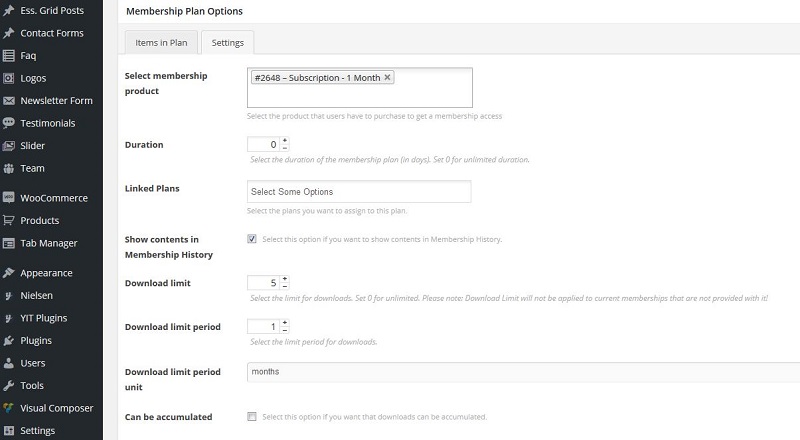Switch to the Items in Plan tab
This screenshot has width=800, height=440.
161,43
